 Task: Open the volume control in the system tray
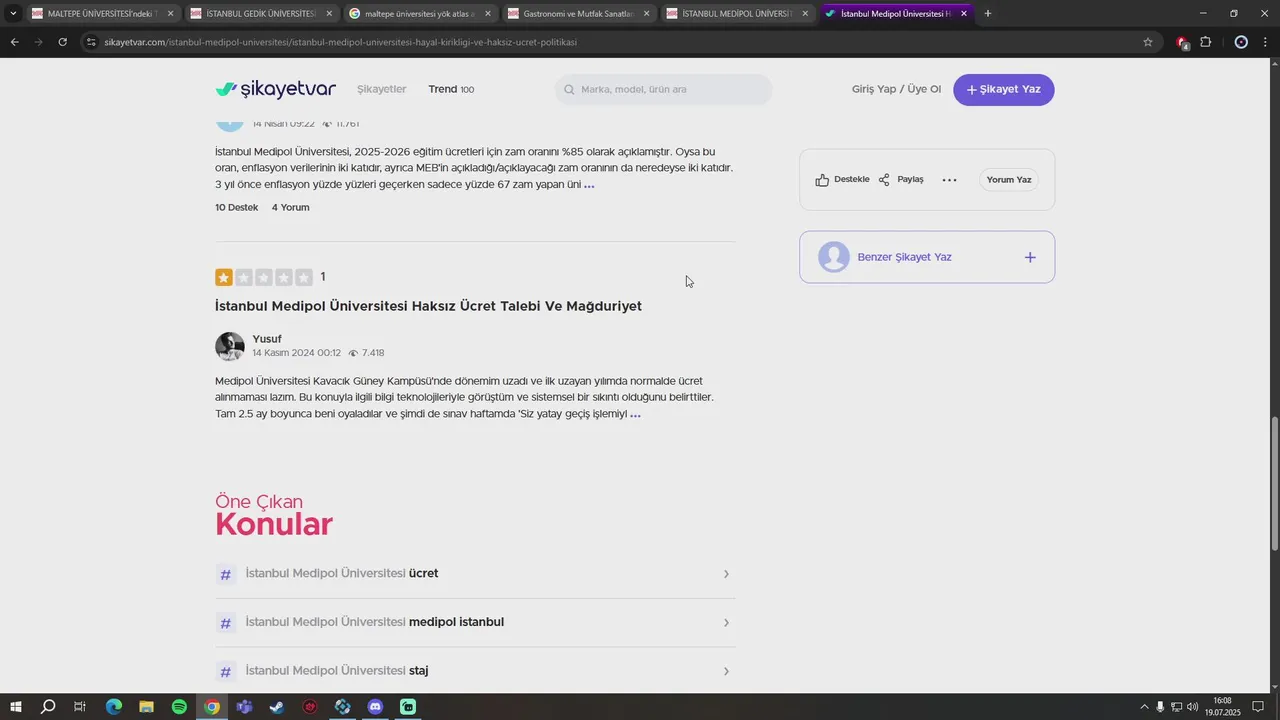pyautogui.click(x=1192, y=707)
